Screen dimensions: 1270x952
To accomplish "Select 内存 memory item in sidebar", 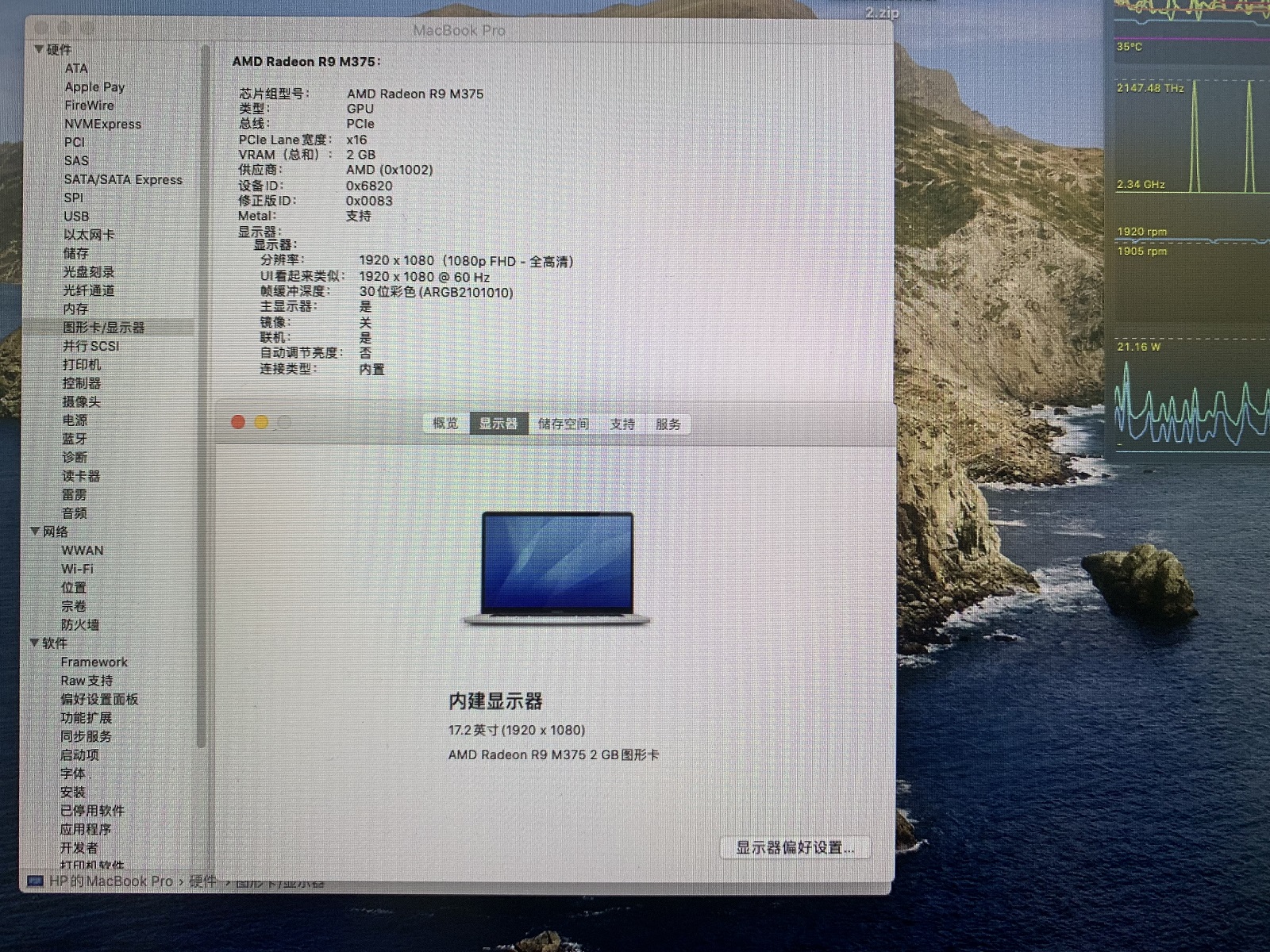I will (75, 309).
